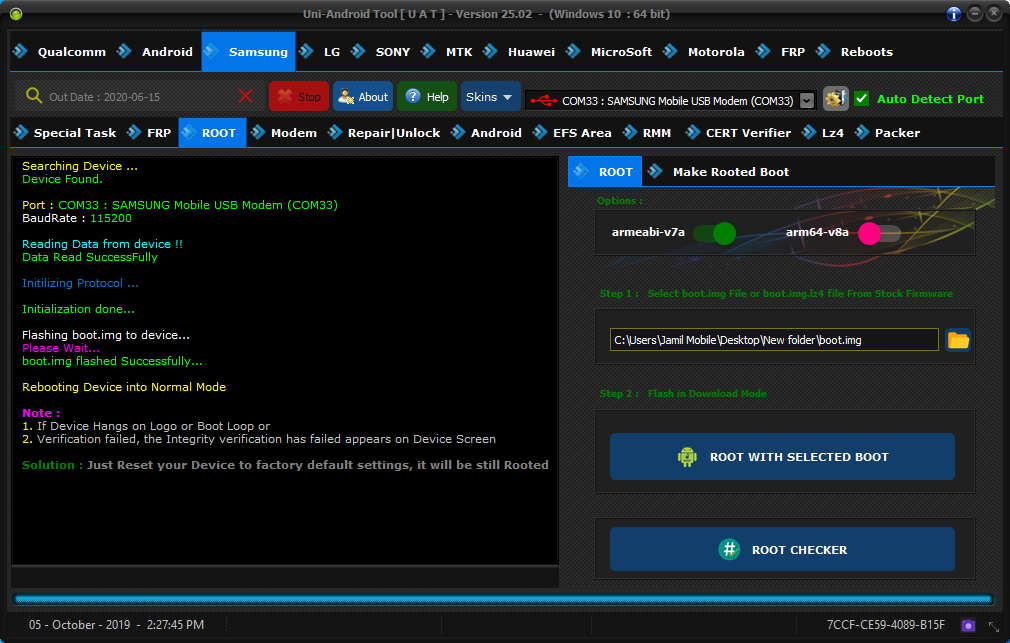Click the green app logo icon
1010x643 pixels.
(x=16, y=14)
